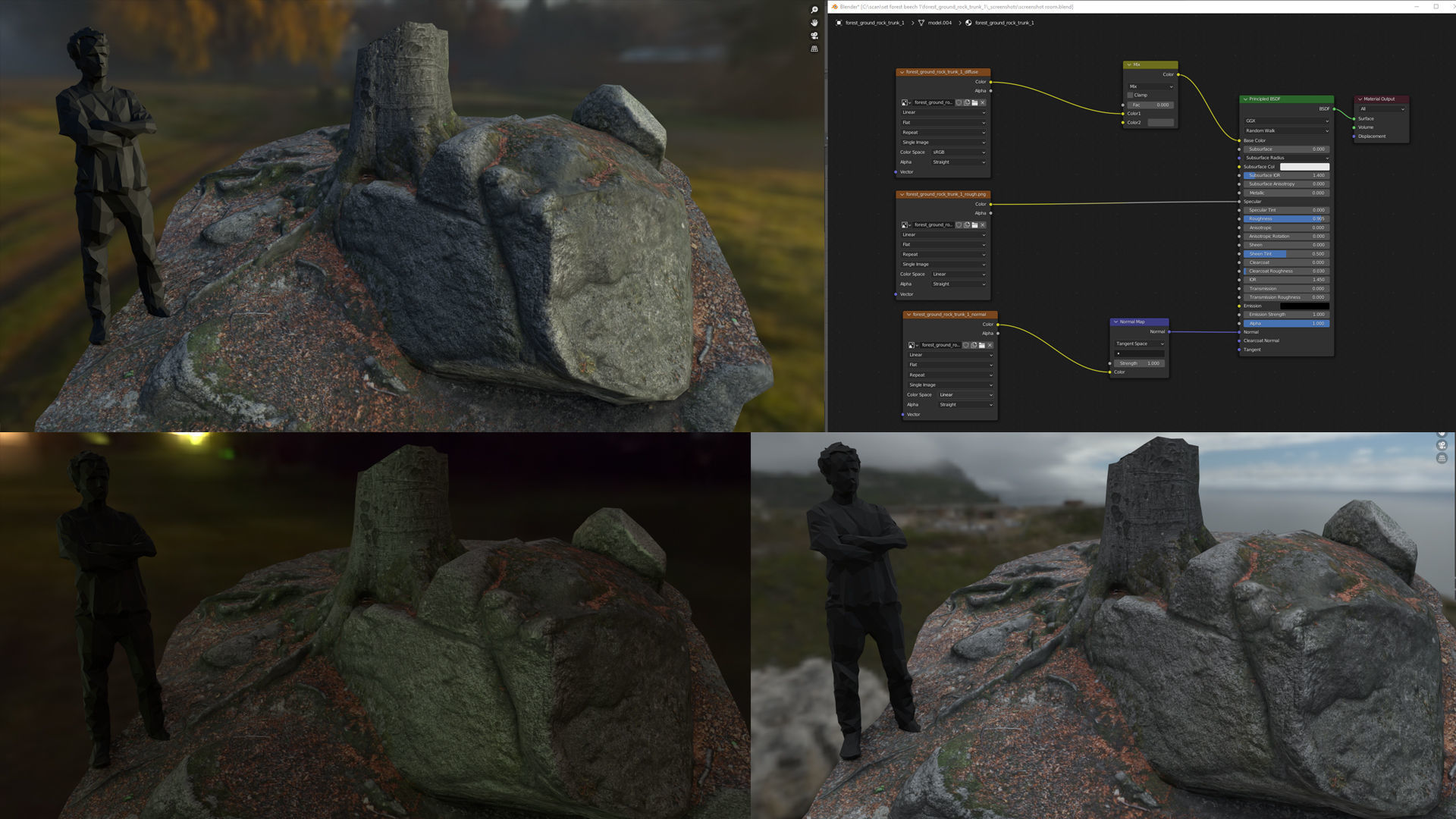Image resolution: width=1456 pixels, height=819 pixels.
Task: Unlink image with X in rough.png node
Action: (x=983, y=224)
